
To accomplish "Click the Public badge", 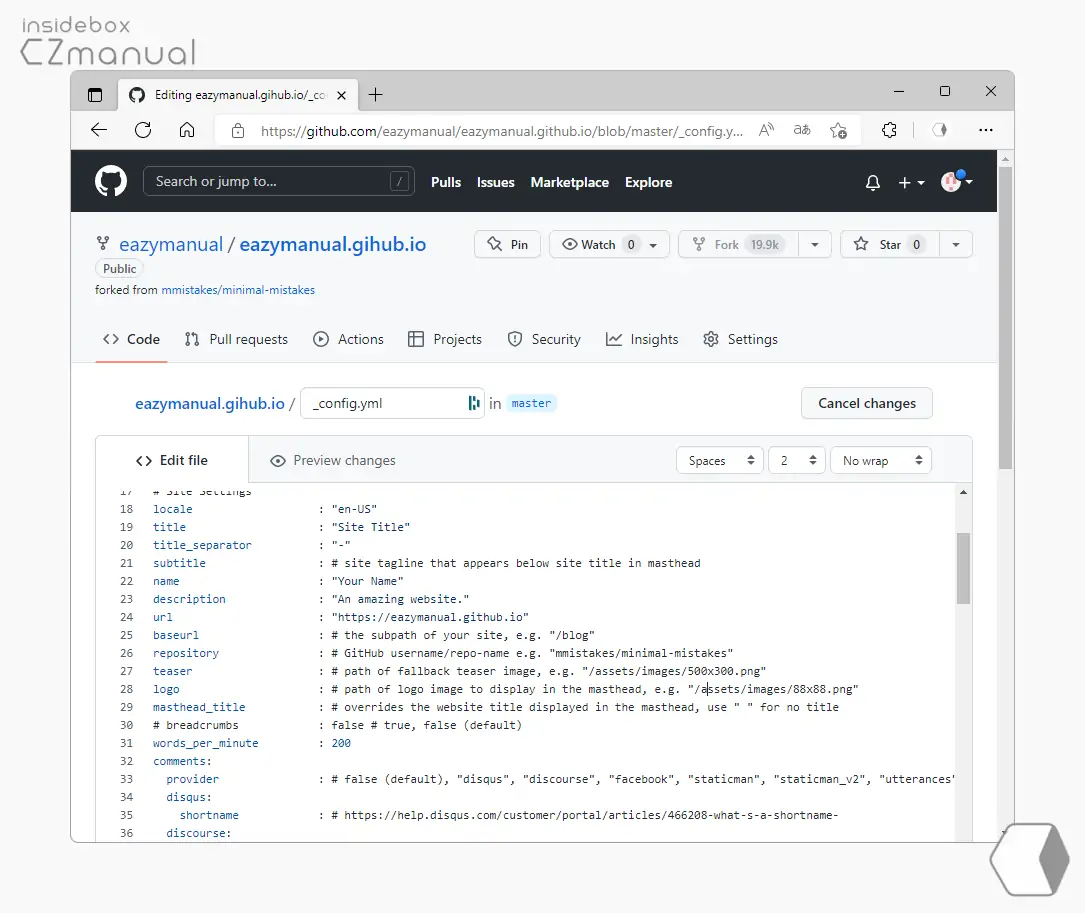I will click(120, 269).
